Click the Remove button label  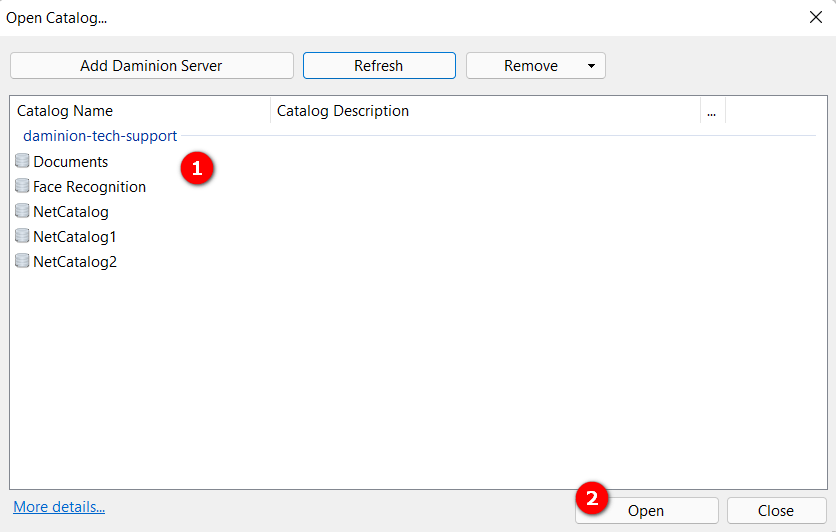pos(530,66)
